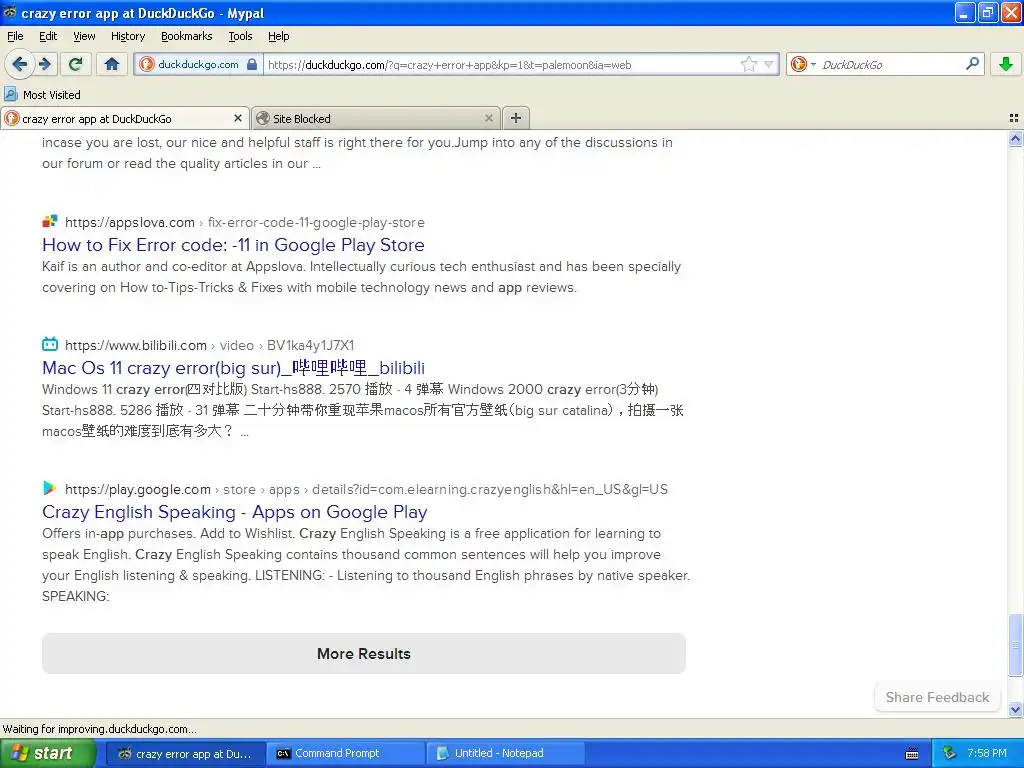The height and width of the screenshot is (768, 1024).
Task: Go forward with the Forward arrow button
Action: 44,64
